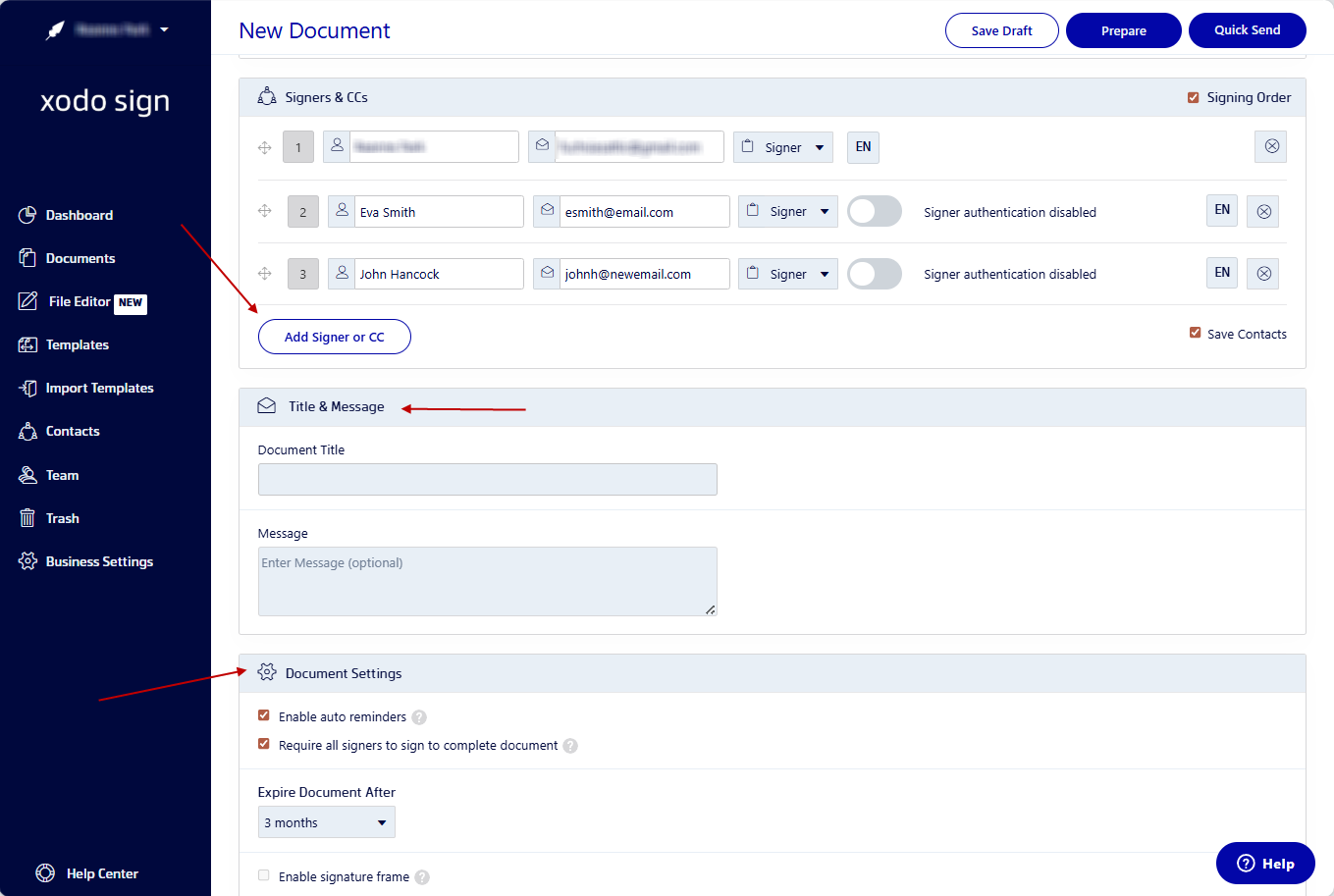Viewport: 1334px width, 896px height.
Task: Click the question mark next to Enable signature frame
Action: point(422,876)
